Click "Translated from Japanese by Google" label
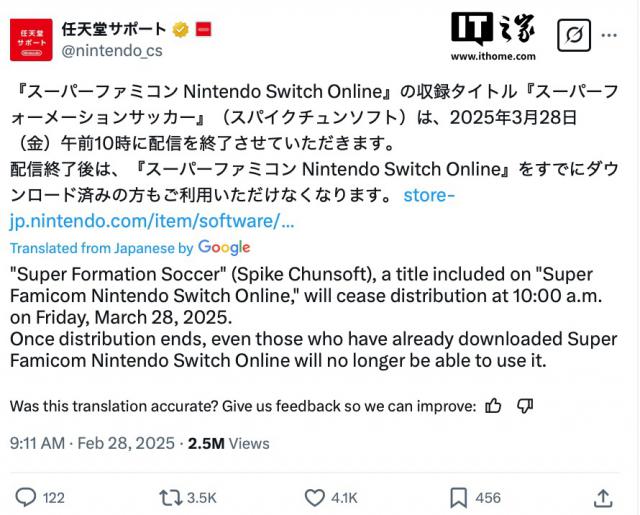This screenshot has width=640, height=515. (130, 247)
